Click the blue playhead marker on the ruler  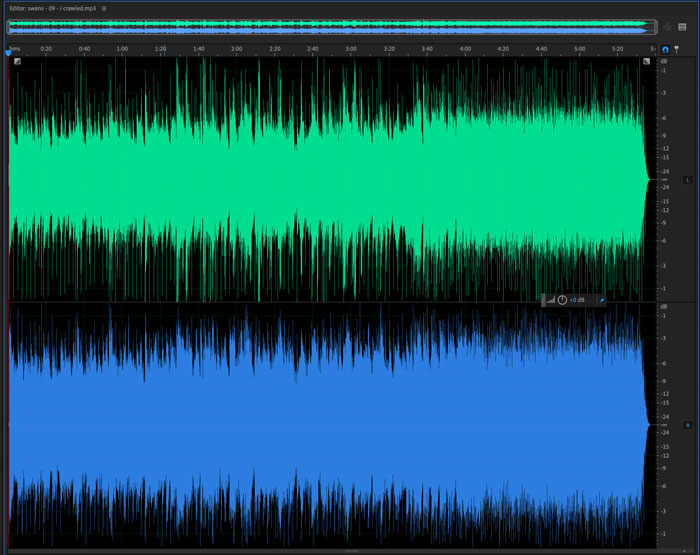point(8,53)
